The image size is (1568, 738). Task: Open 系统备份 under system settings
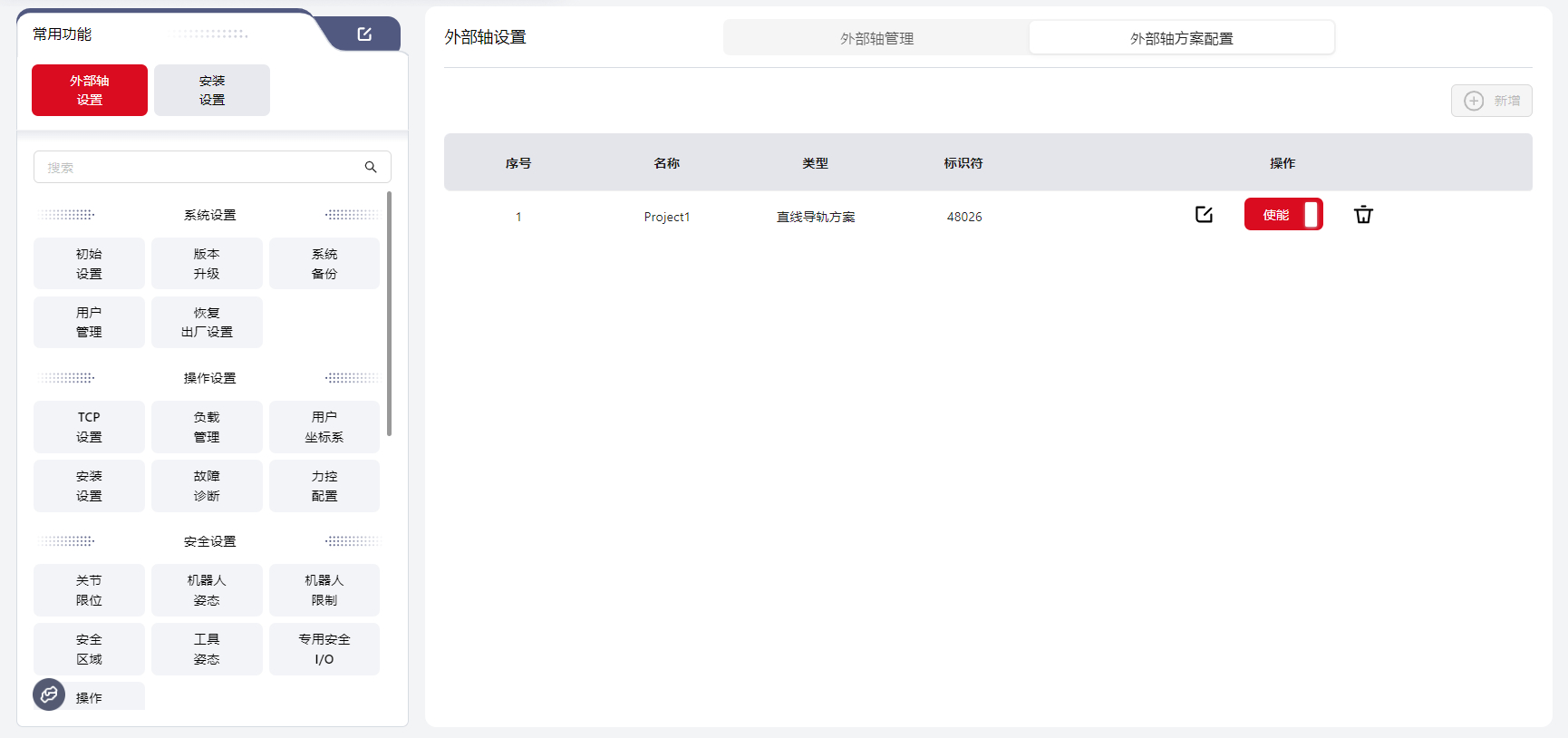tap(324, 264)
